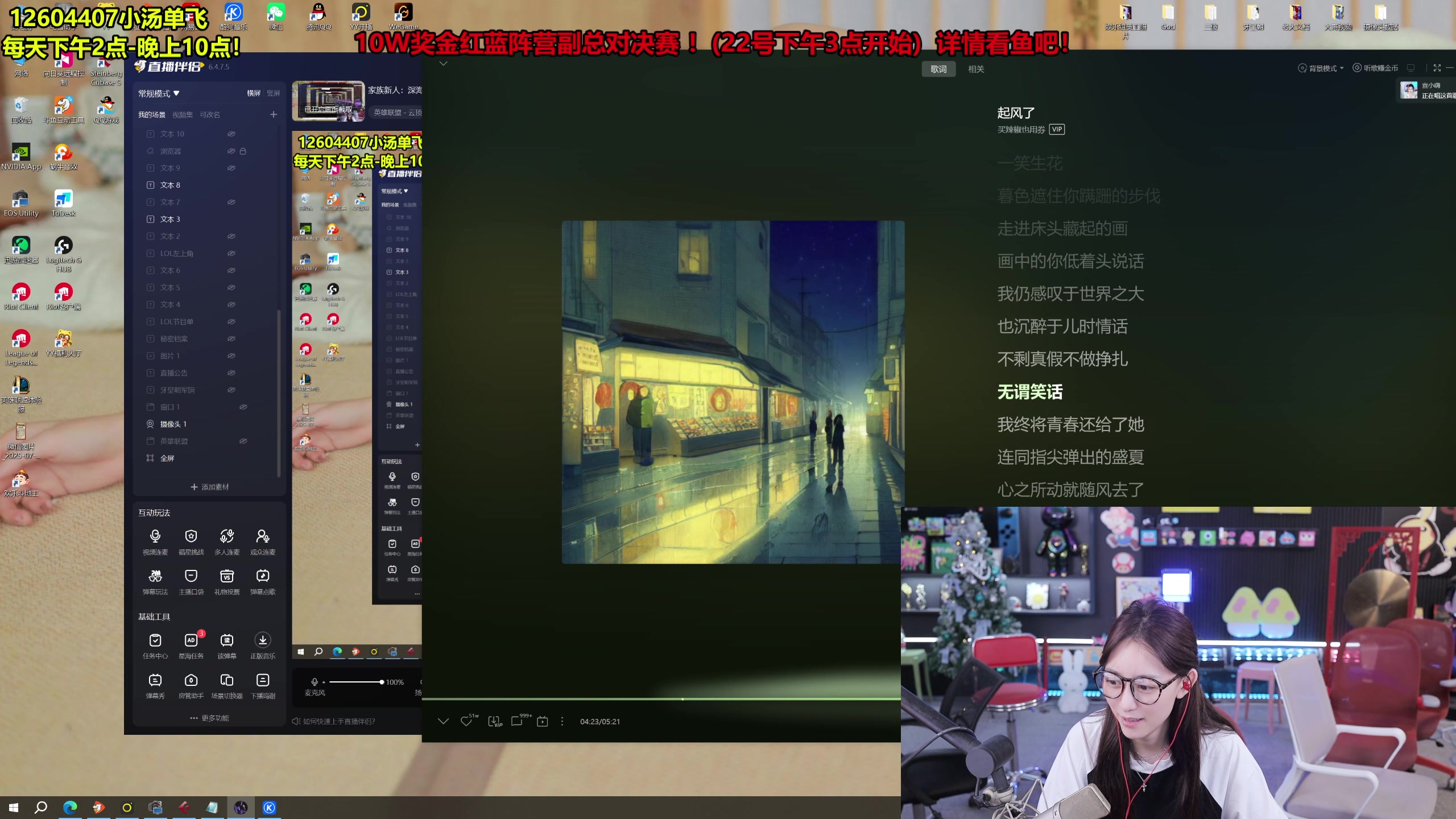Toggle visibility of 秘密档案 source
This screenshot has width=1456, height=819.
coord(231,339)
